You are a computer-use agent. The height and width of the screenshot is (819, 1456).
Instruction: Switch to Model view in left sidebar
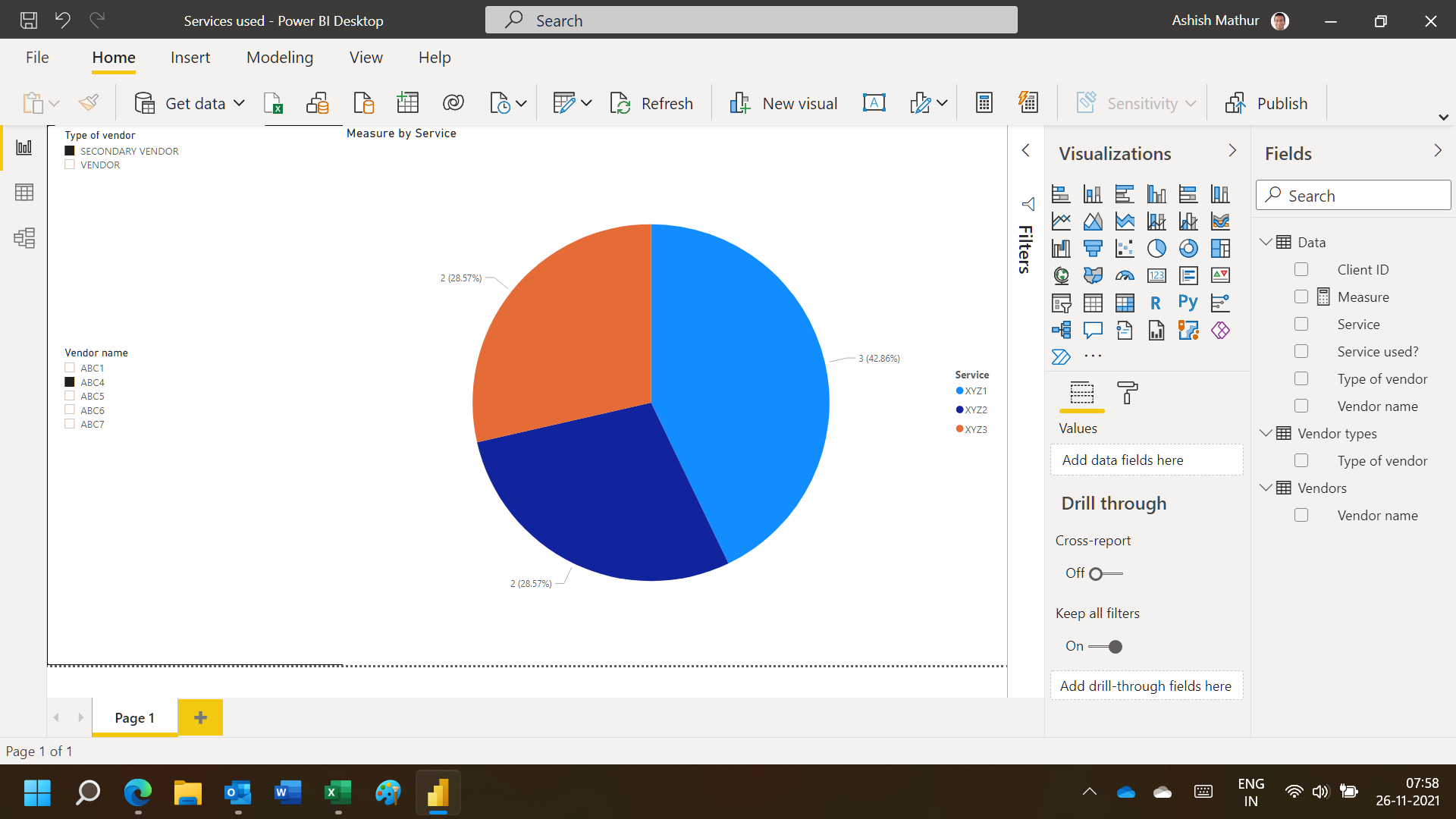(24, 238)
